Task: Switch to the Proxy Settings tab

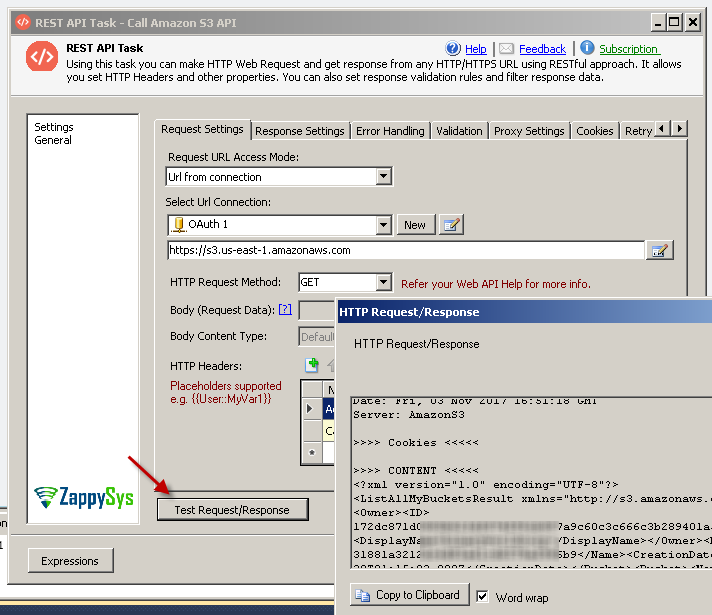Action: 529,131
